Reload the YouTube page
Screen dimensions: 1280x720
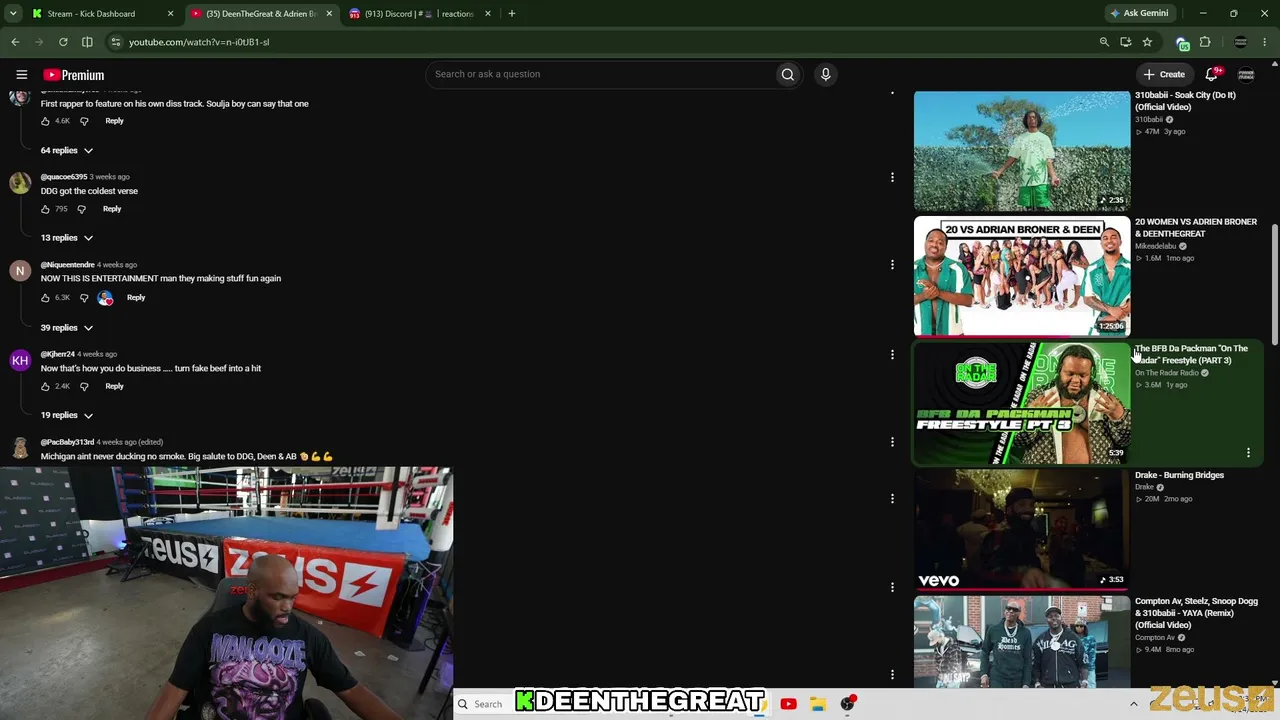coord(63,42)
